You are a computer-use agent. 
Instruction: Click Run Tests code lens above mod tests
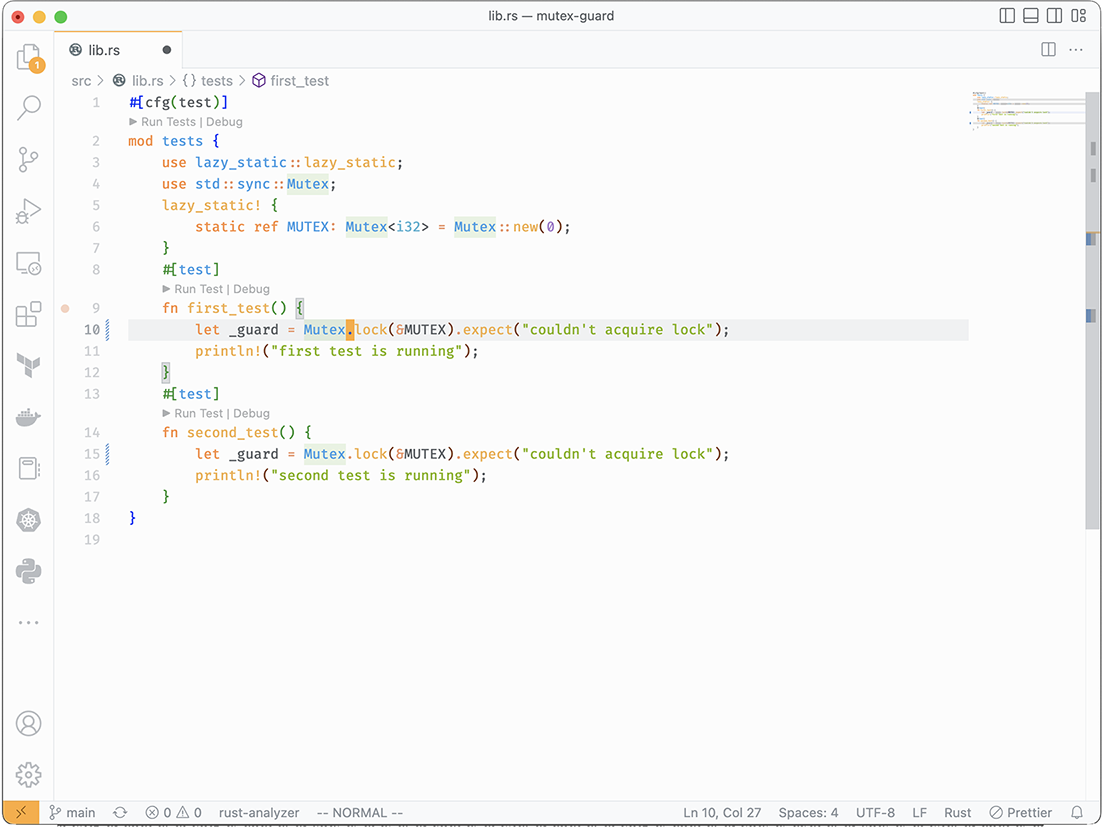pos(168,122)
